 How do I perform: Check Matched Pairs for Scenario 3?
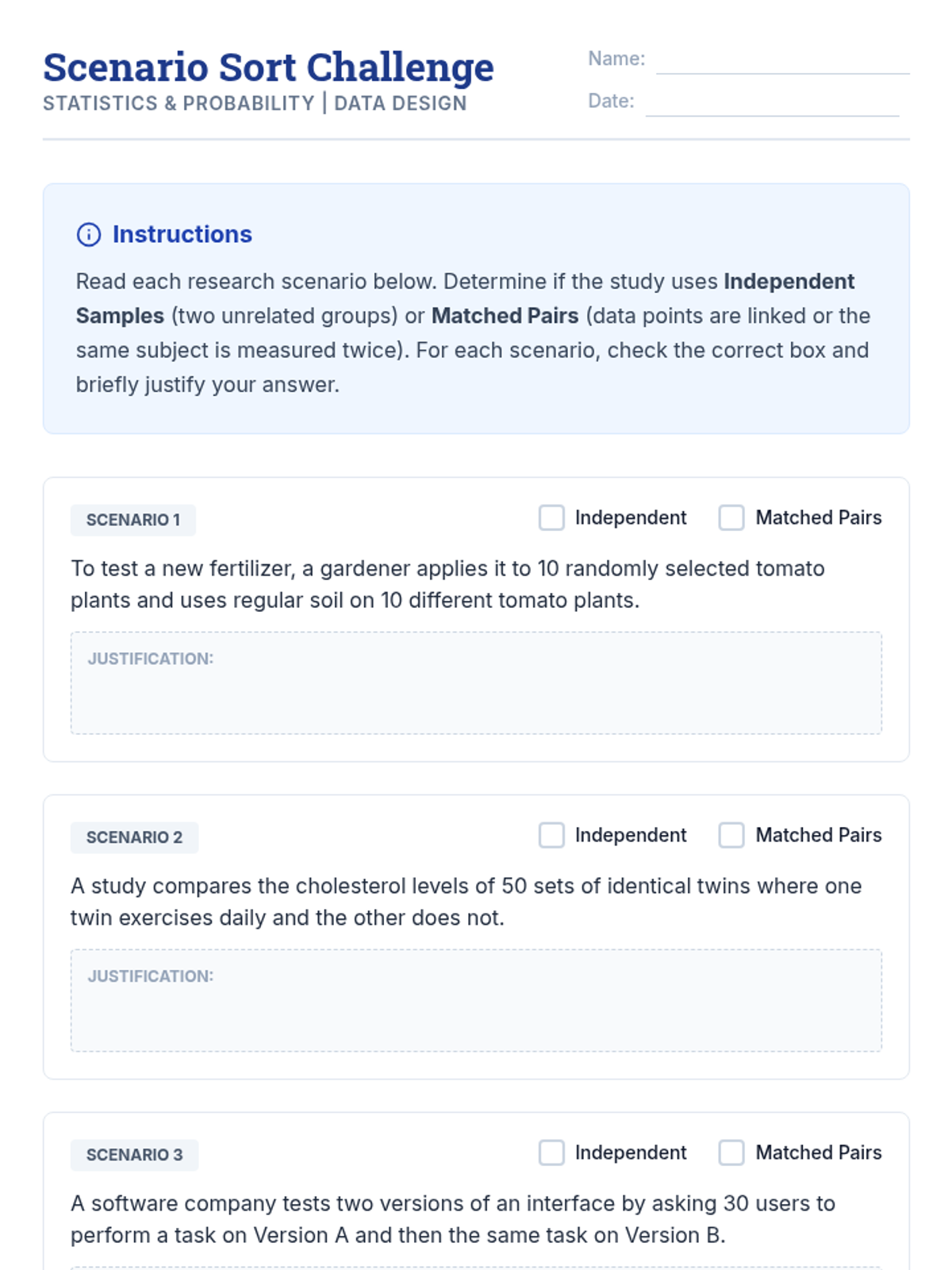point(731,1153)
